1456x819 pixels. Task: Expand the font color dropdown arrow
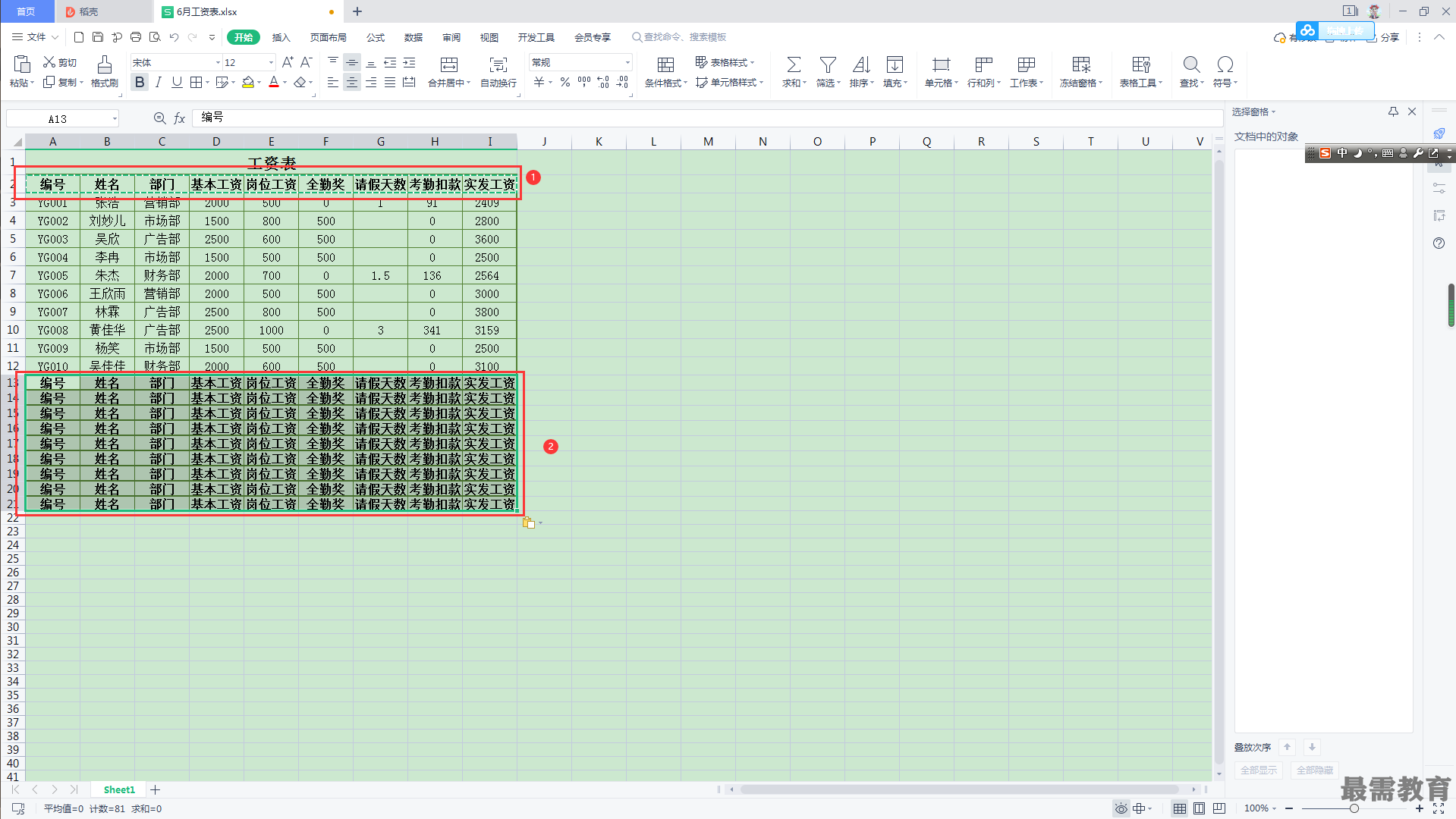click(285, 83)
